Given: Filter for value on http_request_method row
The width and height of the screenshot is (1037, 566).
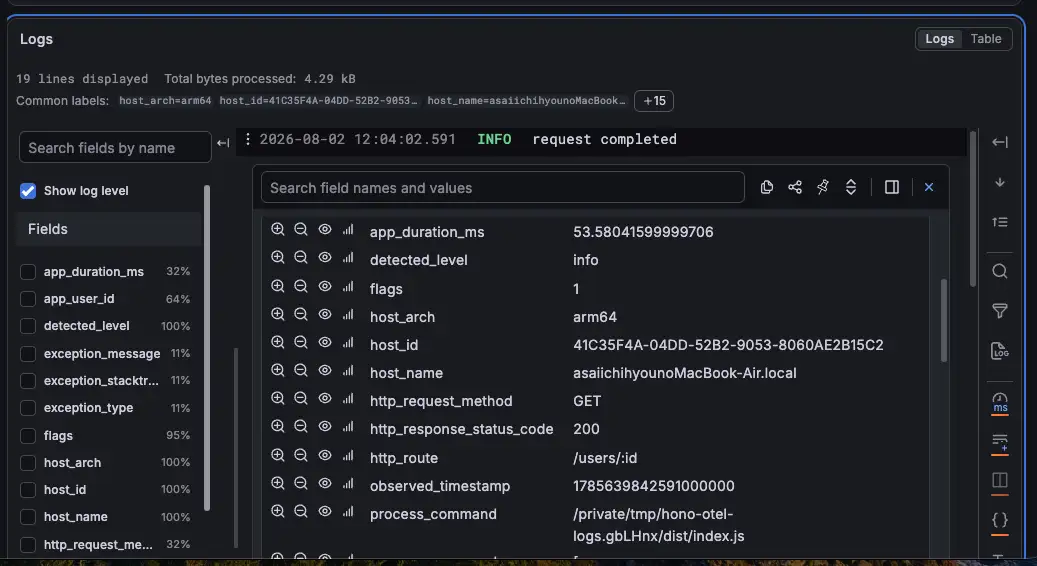Looking at the screenshot, I should pyautogui.click(x=278, y=398).
